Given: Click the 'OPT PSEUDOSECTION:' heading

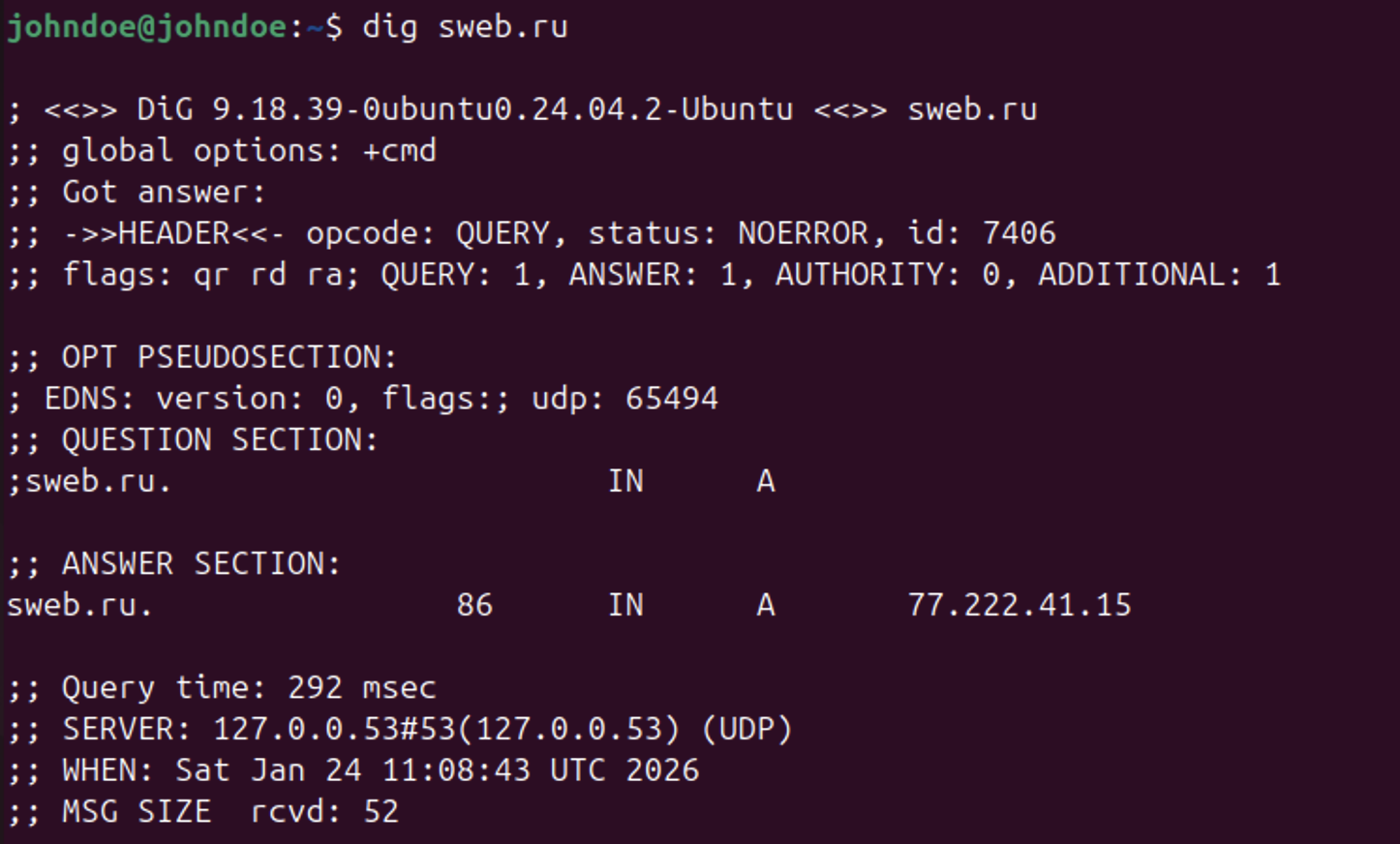Looking at the screenshot, I should click(x=228, y=357).
